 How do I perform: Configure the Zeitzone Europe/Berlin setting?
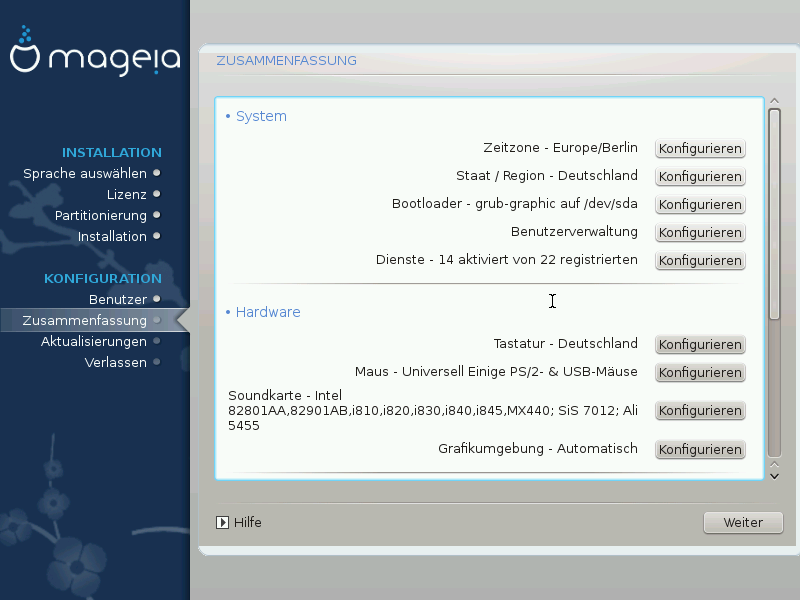pos(700,148)
